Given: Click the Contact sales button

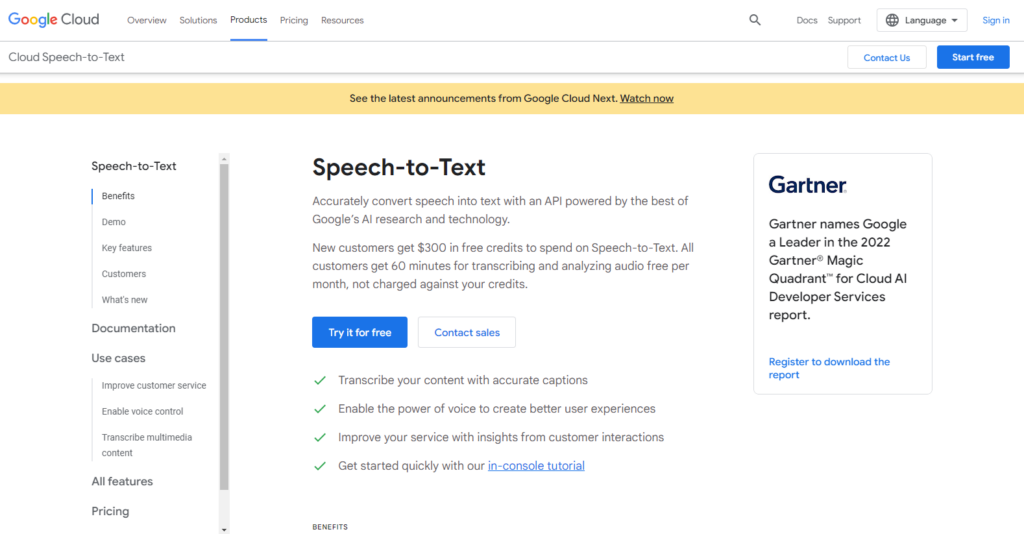Looking at the screenshot, I should click(x=467, y=332).
